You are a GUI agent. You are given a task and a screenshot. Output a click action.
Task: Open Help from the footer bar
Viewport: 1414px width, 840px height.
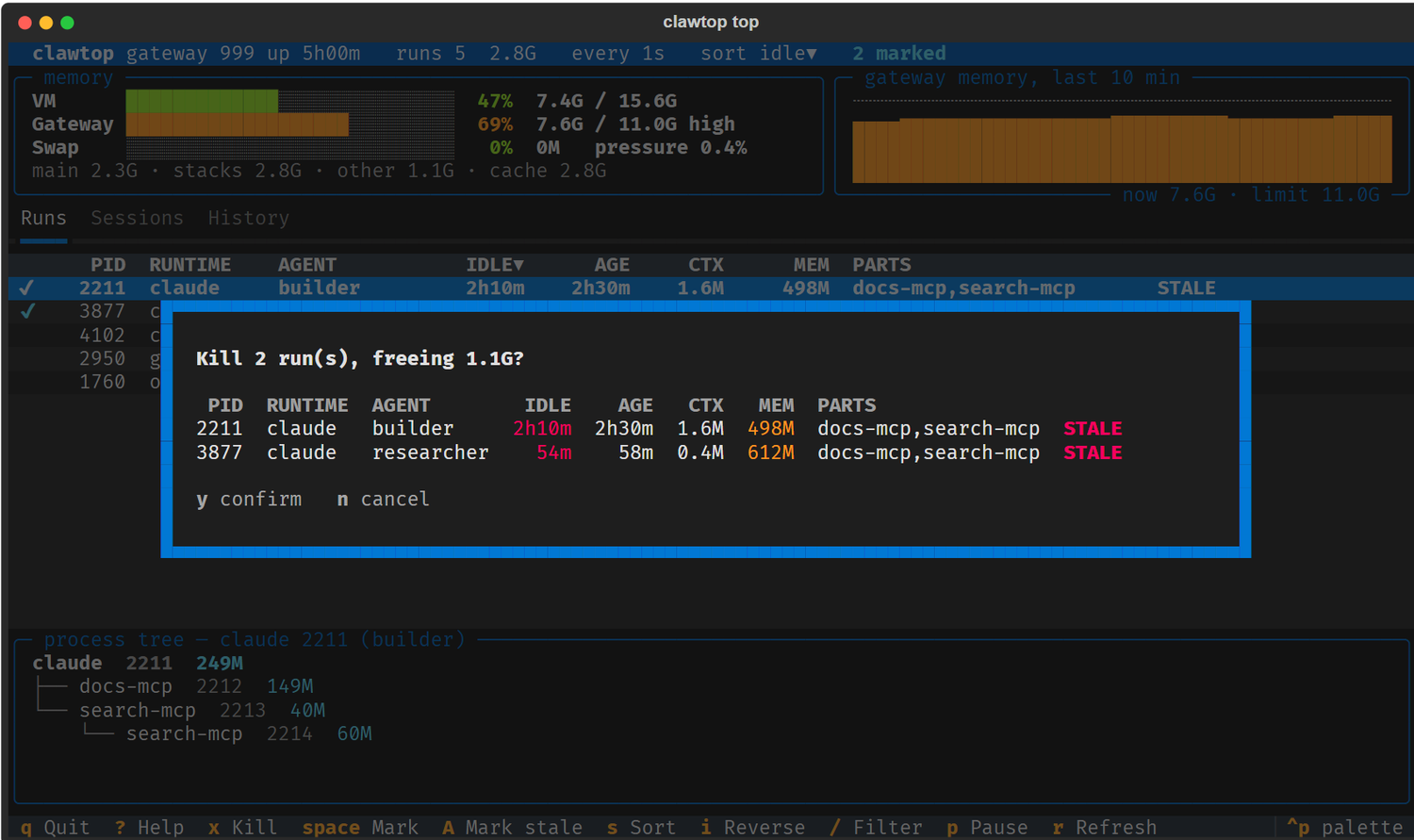[x=149, y=827]
